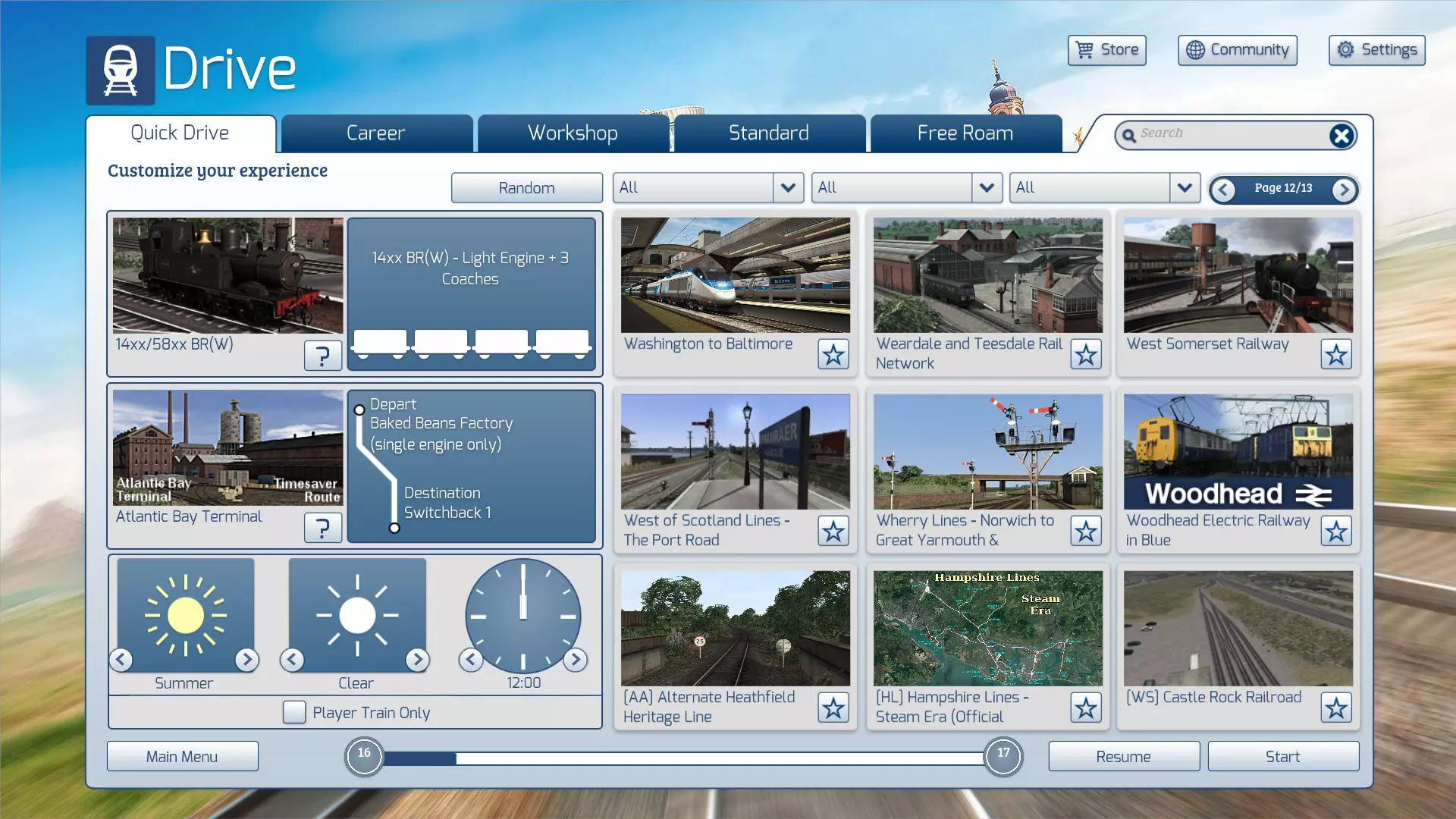Advance clock time with right arrow
The height and width of the screenshot is (819, 1456).
pos(576,660)
